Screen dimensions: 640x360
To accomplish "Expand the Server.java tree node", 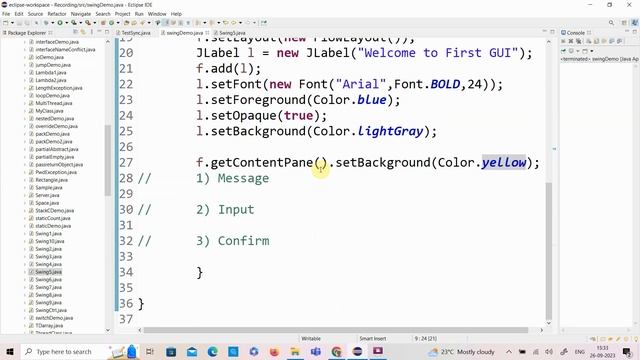I will [25, 195].
